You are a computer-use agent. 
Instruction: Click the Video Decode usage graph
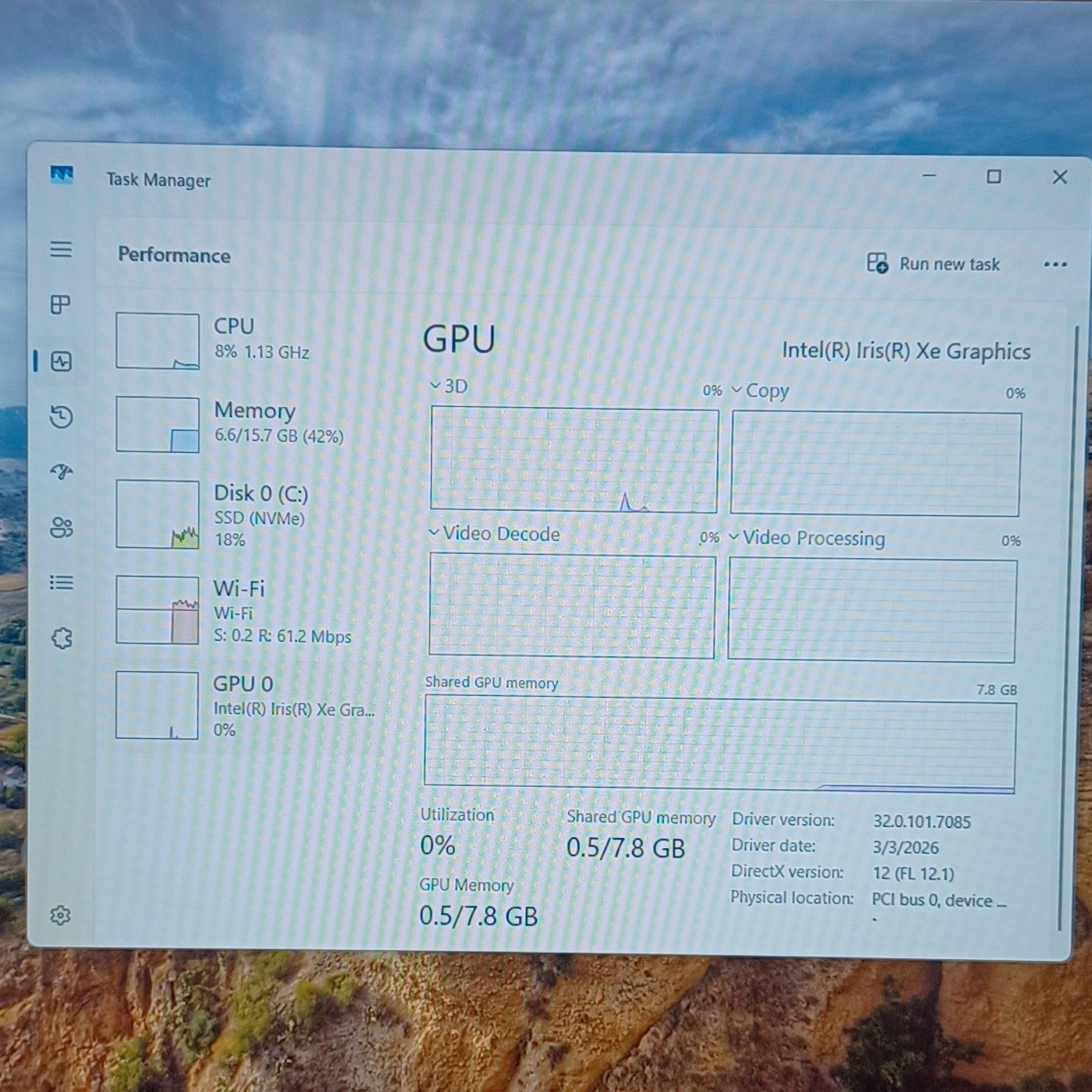tap(572, 606)
